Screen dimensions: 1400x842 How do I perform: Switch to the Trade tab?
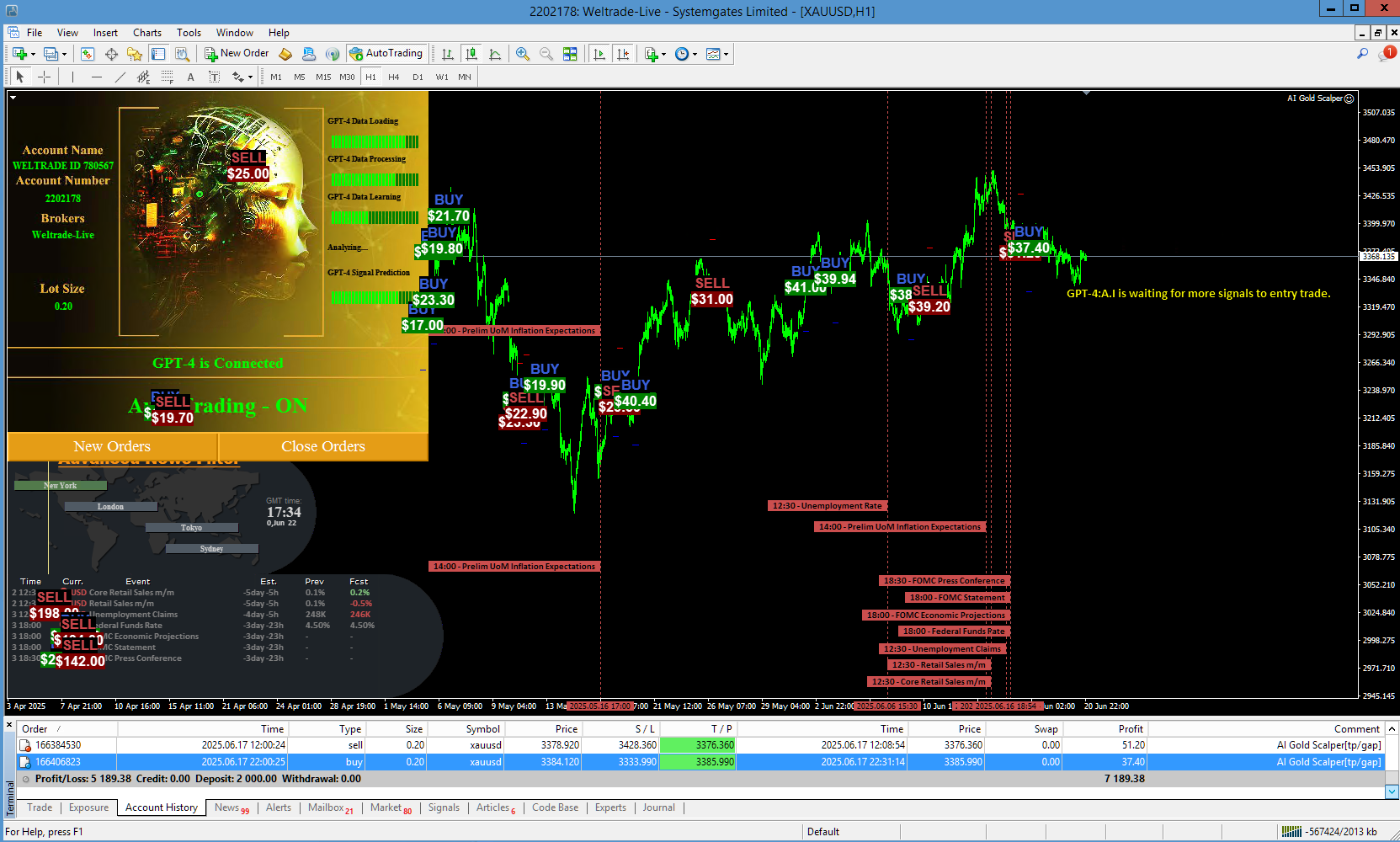pos(40,807)
